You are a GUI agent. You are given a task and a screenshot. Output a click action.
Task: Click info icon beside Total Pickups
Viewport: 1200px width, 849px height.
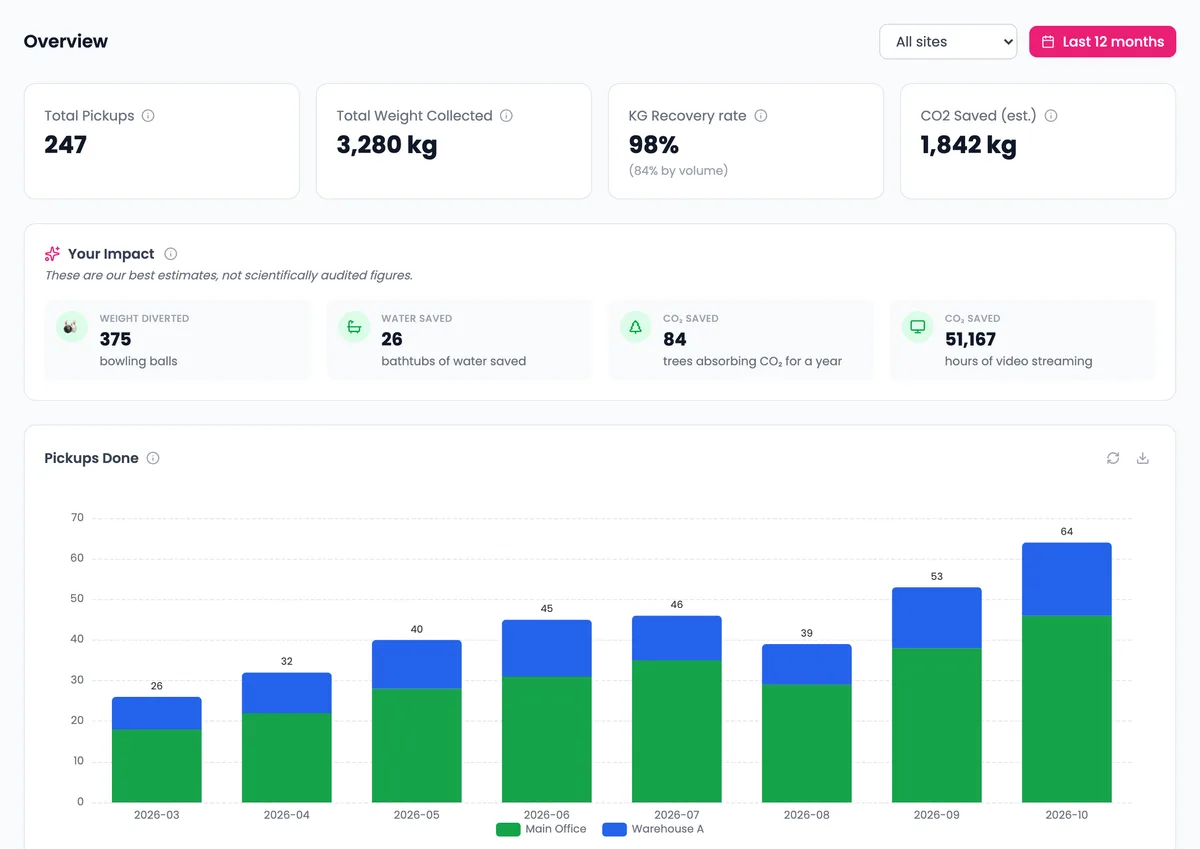coord(148,116)
